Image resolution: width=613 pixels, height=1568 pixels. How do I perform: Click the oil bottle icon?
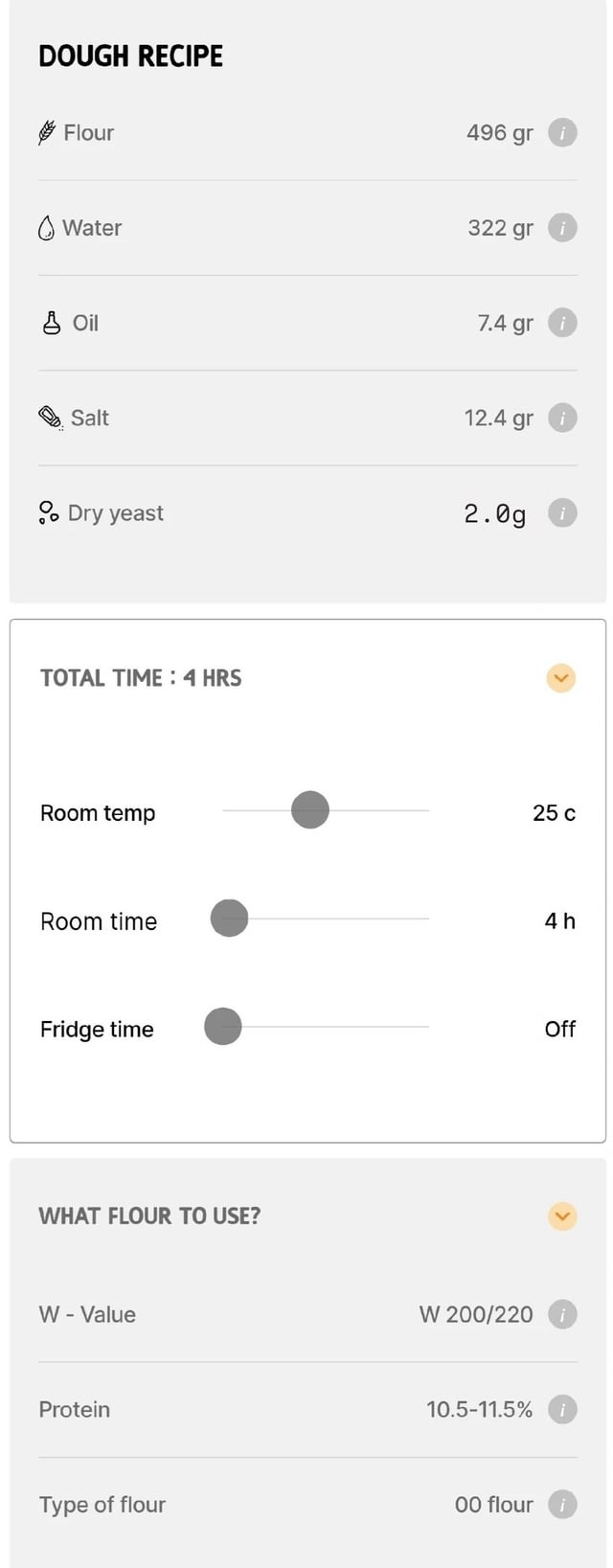pyautogui.click(x=52, y=323)
